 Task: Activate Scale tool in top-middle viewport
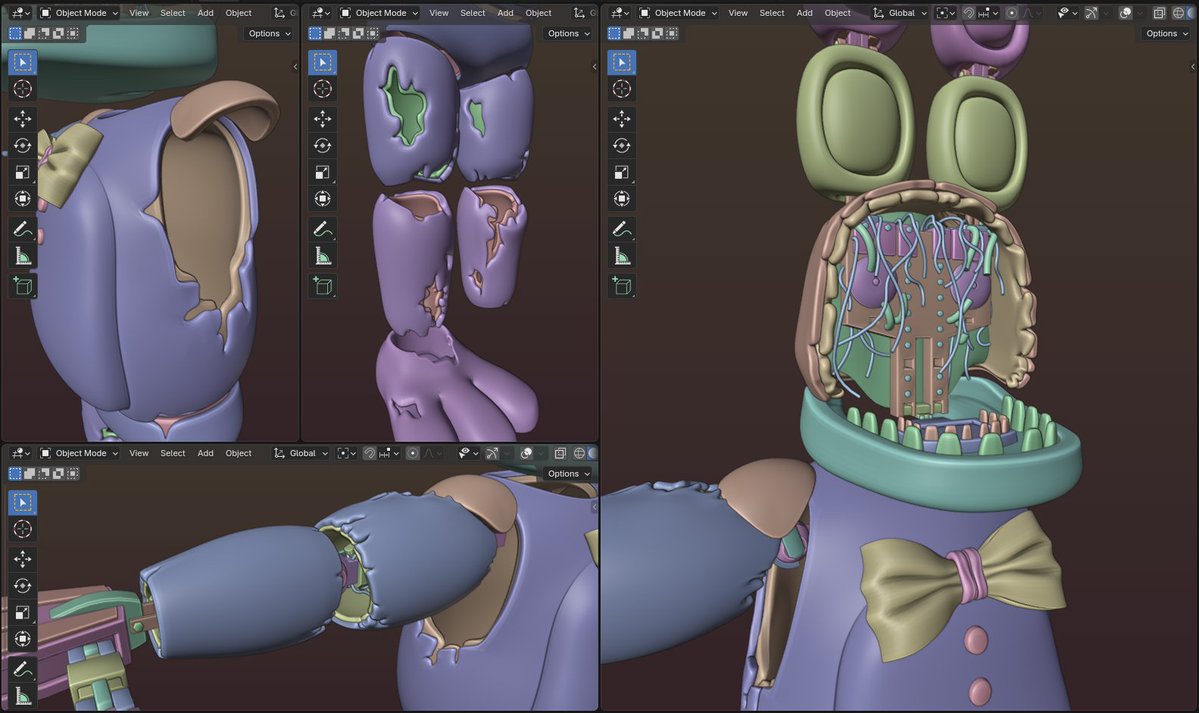[322, 172]
